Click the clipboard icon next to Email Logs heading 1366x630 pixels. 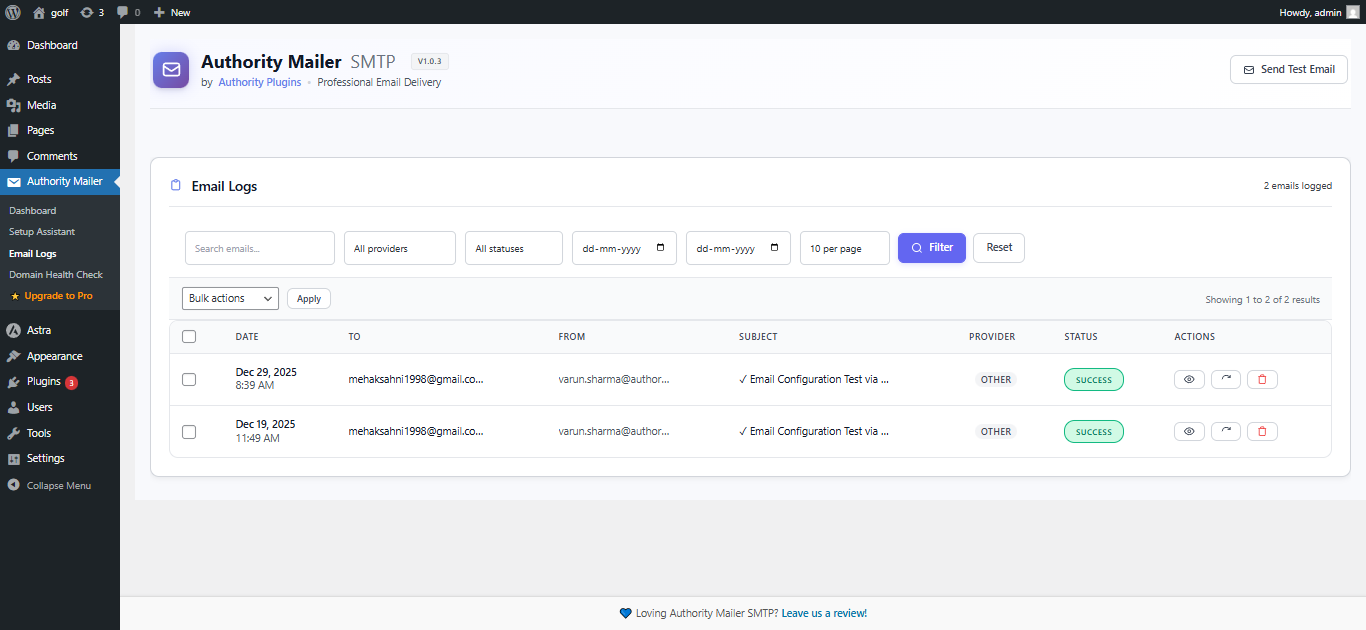(176, 185)
